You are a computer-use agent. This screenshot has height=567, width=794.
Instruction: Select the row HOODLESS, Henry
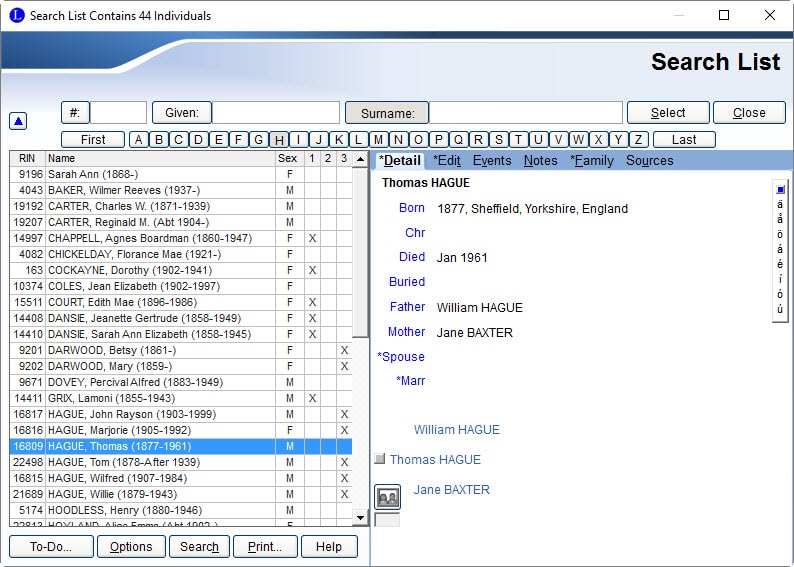point(181,510)
